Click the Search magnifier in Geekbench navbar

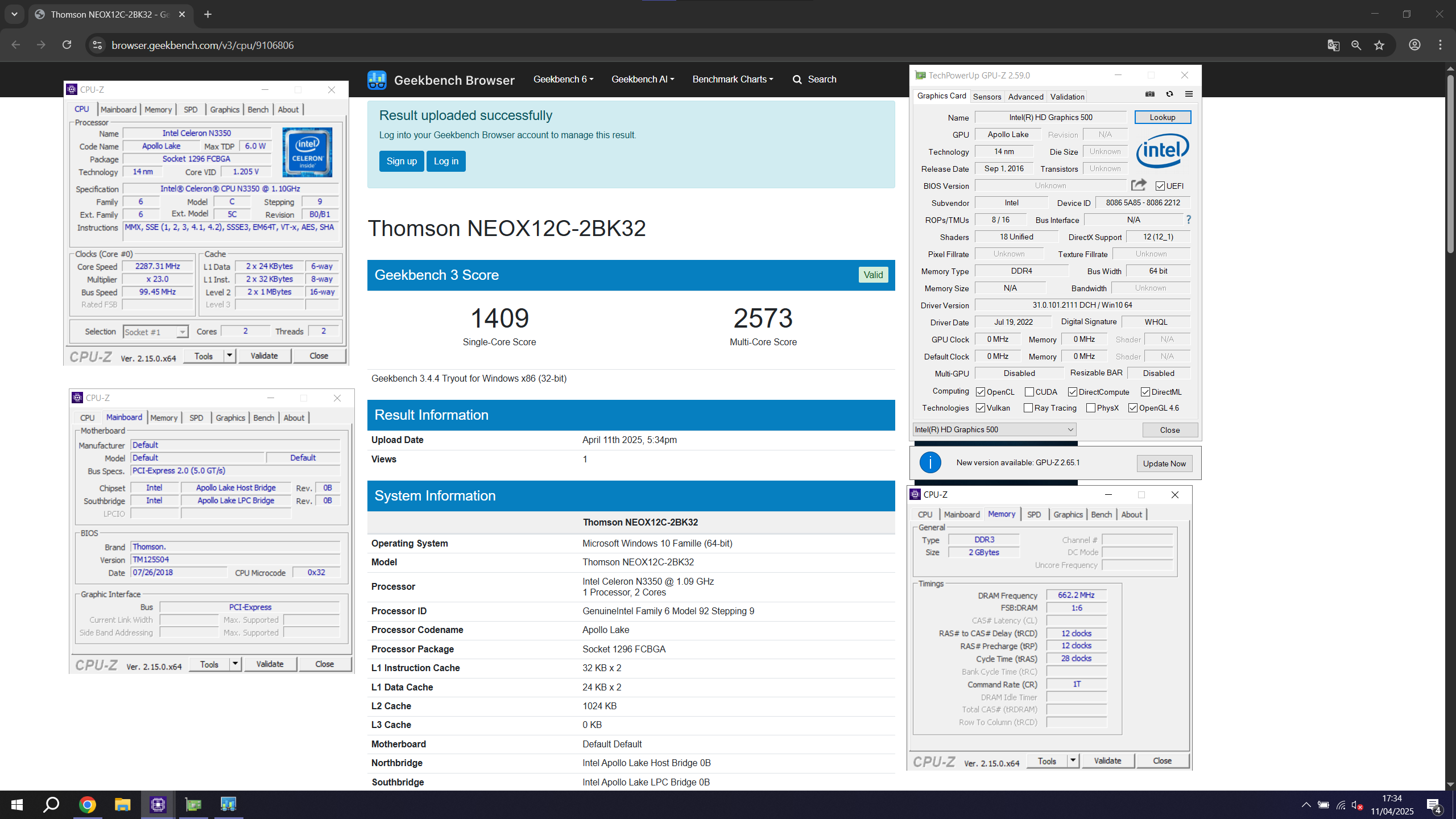coord(797,80)
